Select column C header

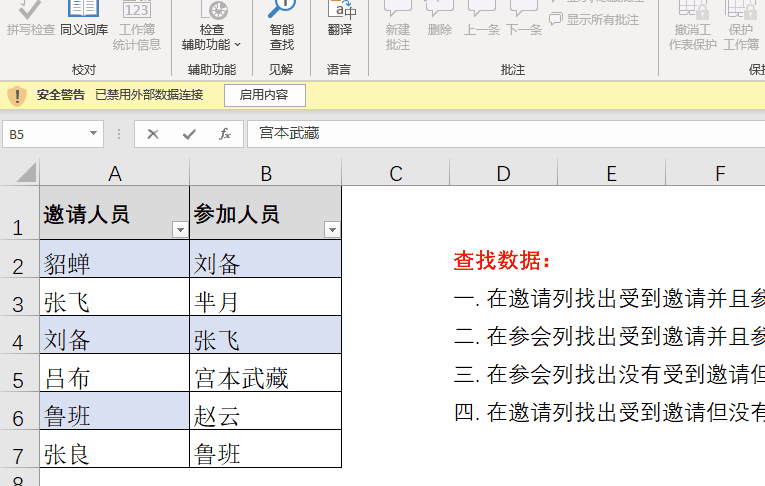coord(396,173)
